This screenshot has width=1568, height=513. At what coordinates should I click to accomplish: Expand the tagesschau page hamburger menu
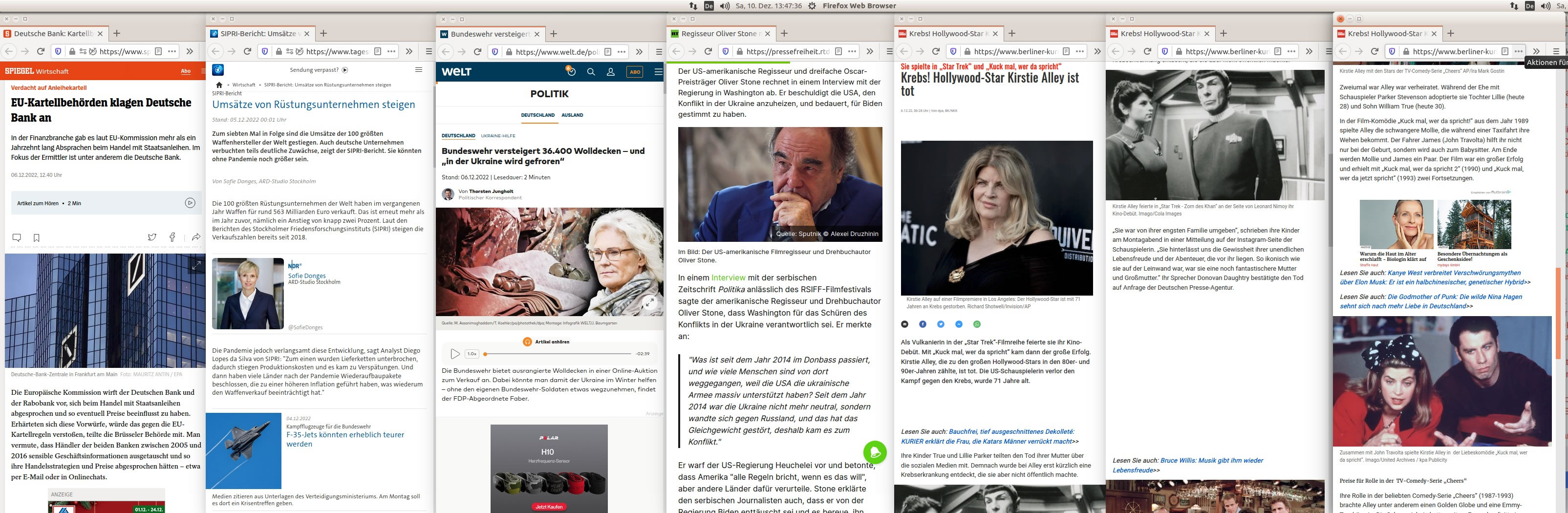(x=418, y=70)
